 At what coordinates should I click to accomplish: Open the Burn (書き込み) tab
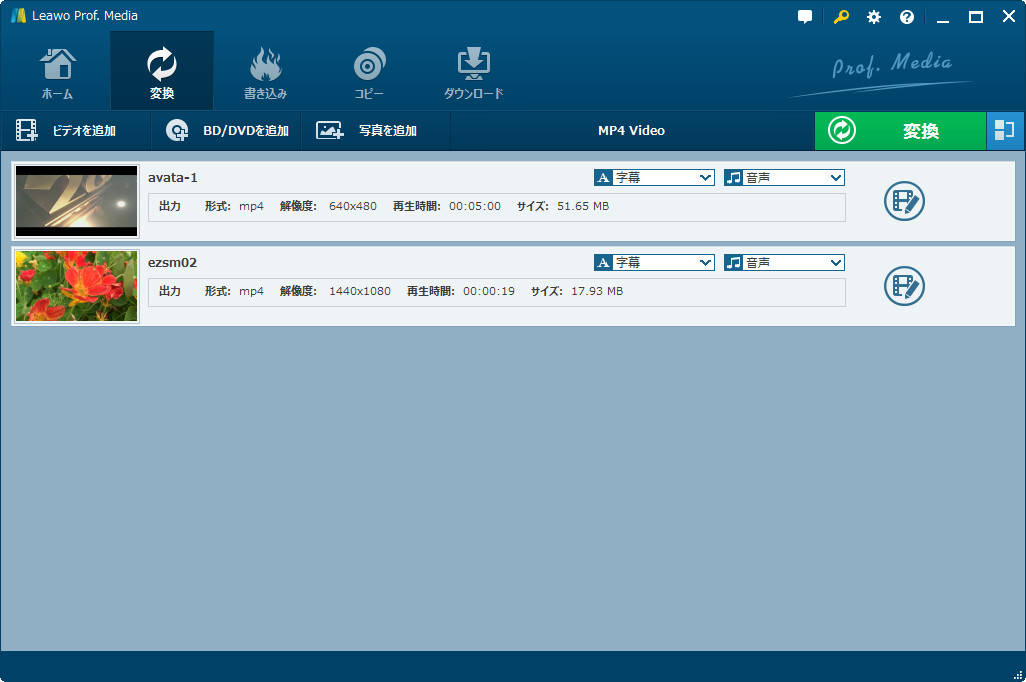(265, 73)
